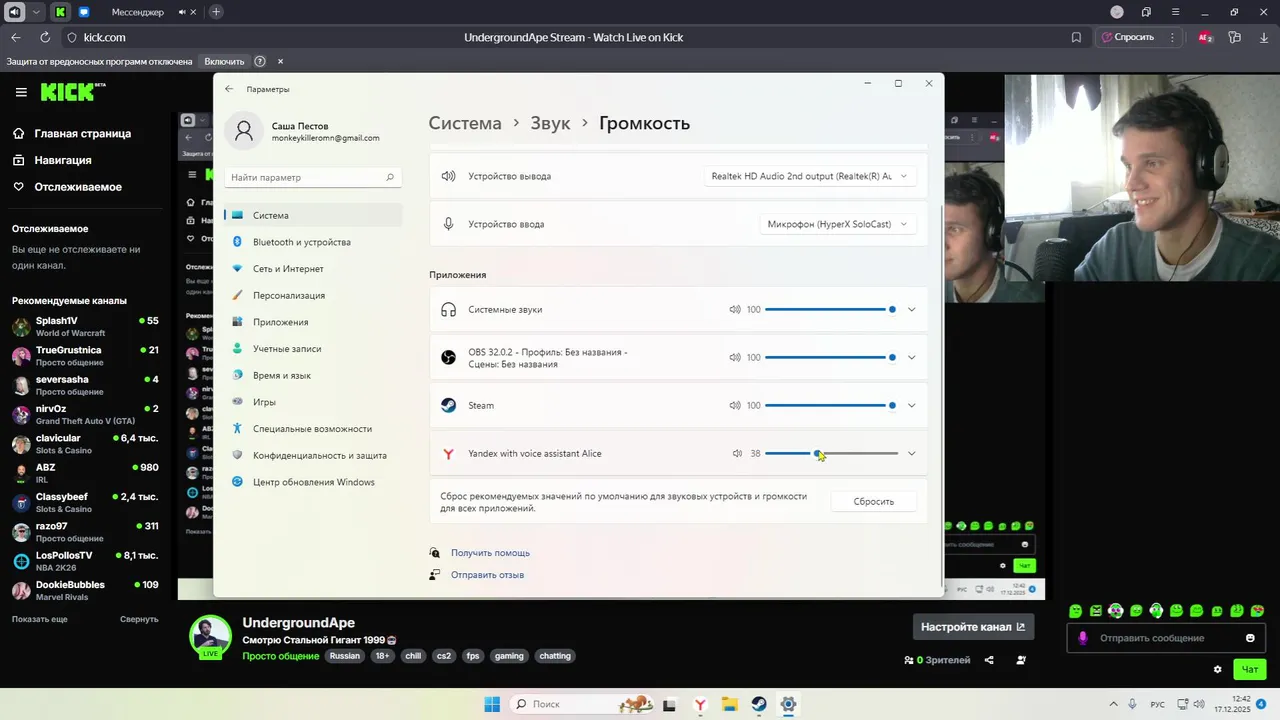Viewport: 1280px width, 720px height.
Task: Click the Windows taskbar Поиск box
Action: click(582, 704)
